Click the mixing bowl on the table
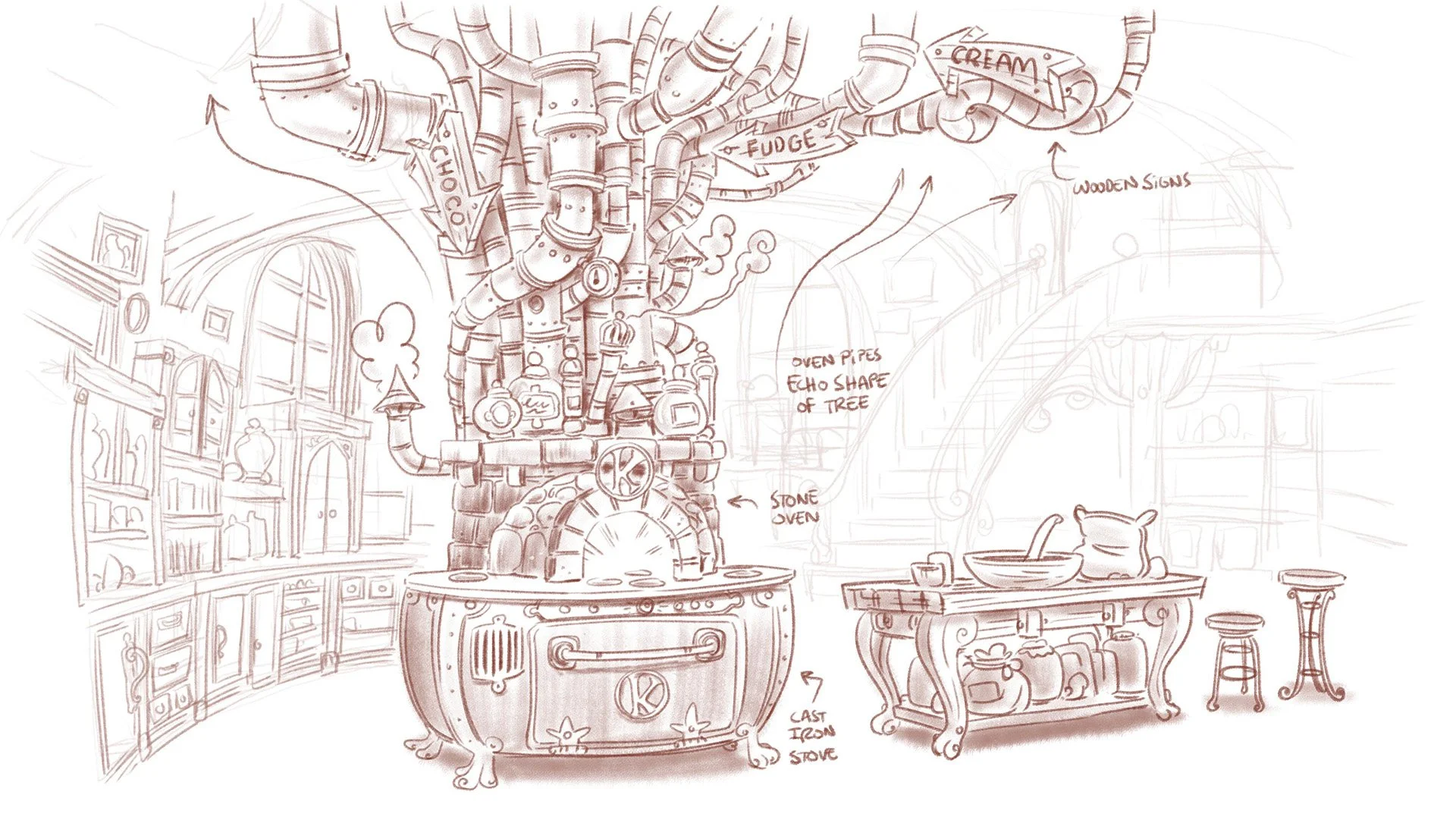 point(1023,568)
